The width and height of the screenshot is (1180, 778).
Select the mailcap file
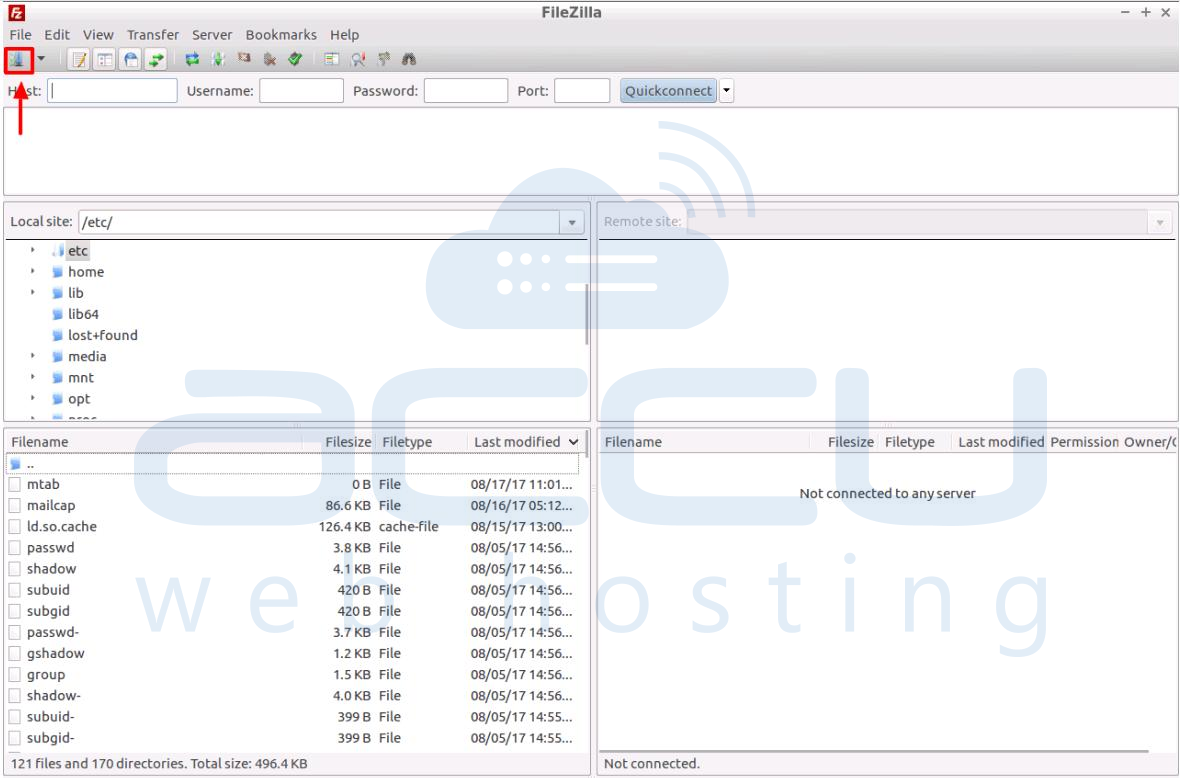coord(293,506)
